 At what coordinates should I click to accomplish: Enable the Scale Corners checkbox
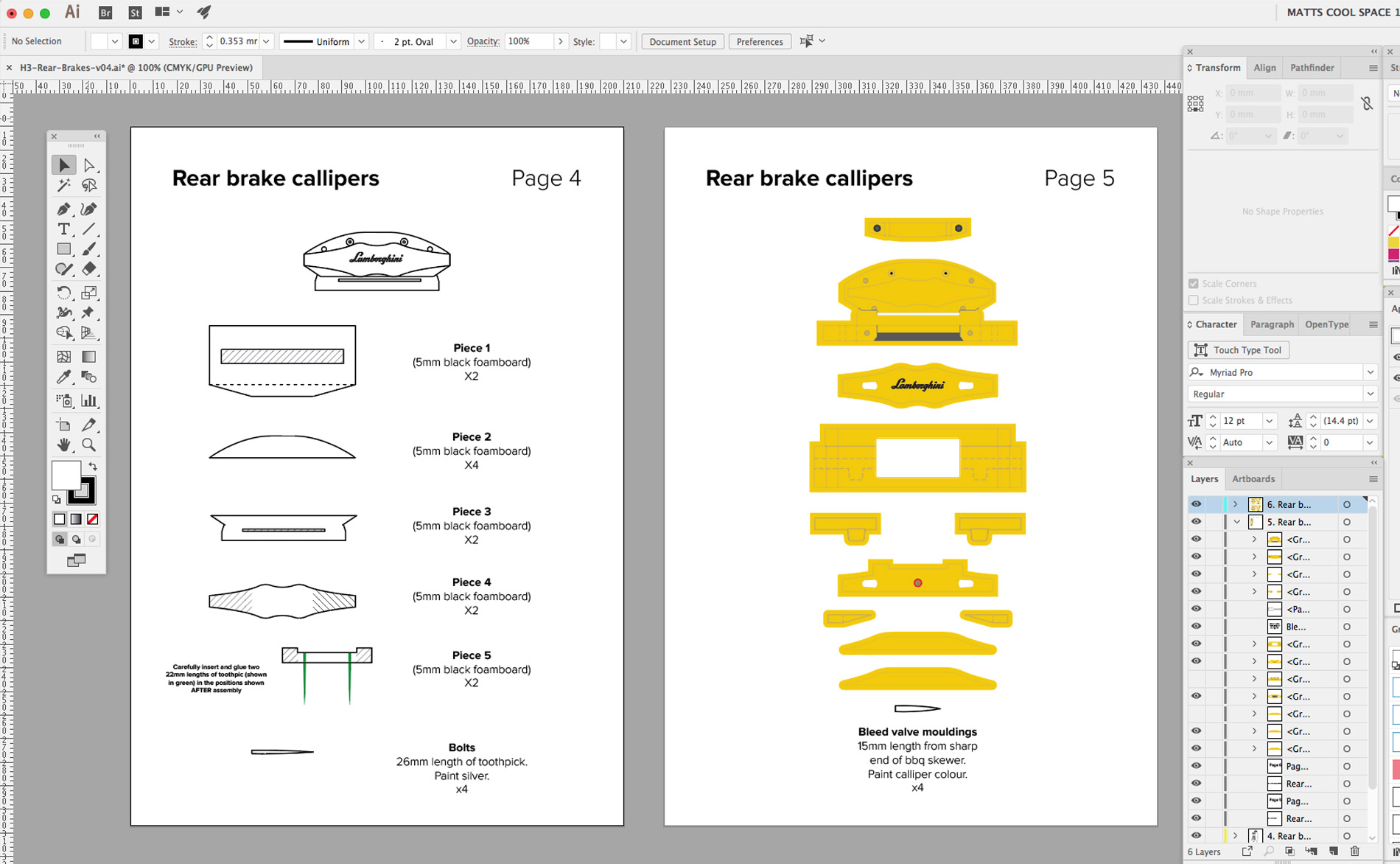click(x=1194, y=283)
